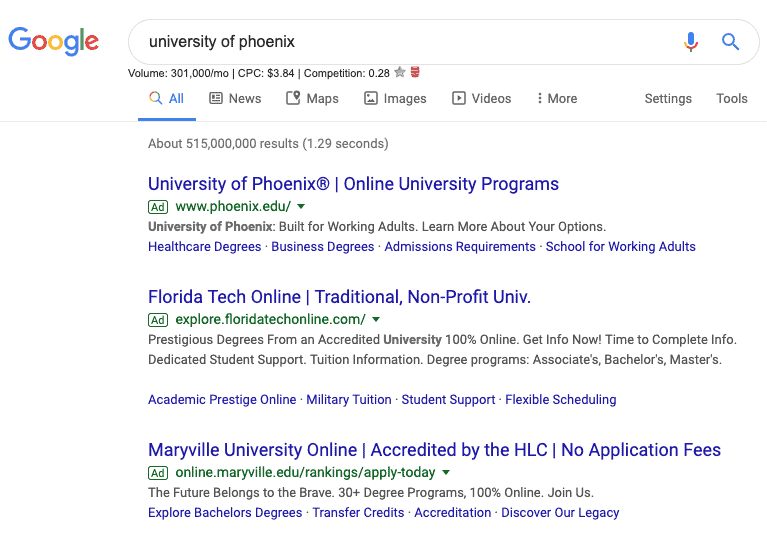Viewport: 767px width, 535px height.
Task: Click the red stack icon beside Competition
Action: pos(415,72)
